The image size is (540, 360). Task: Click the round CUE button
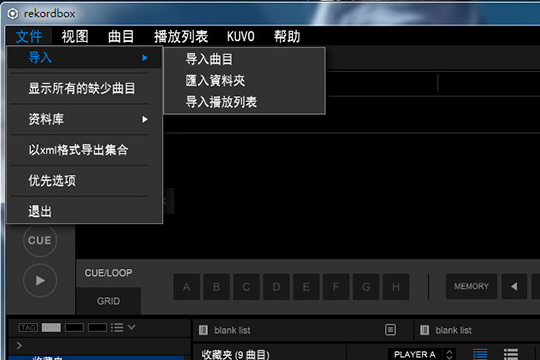coord(40,240)
